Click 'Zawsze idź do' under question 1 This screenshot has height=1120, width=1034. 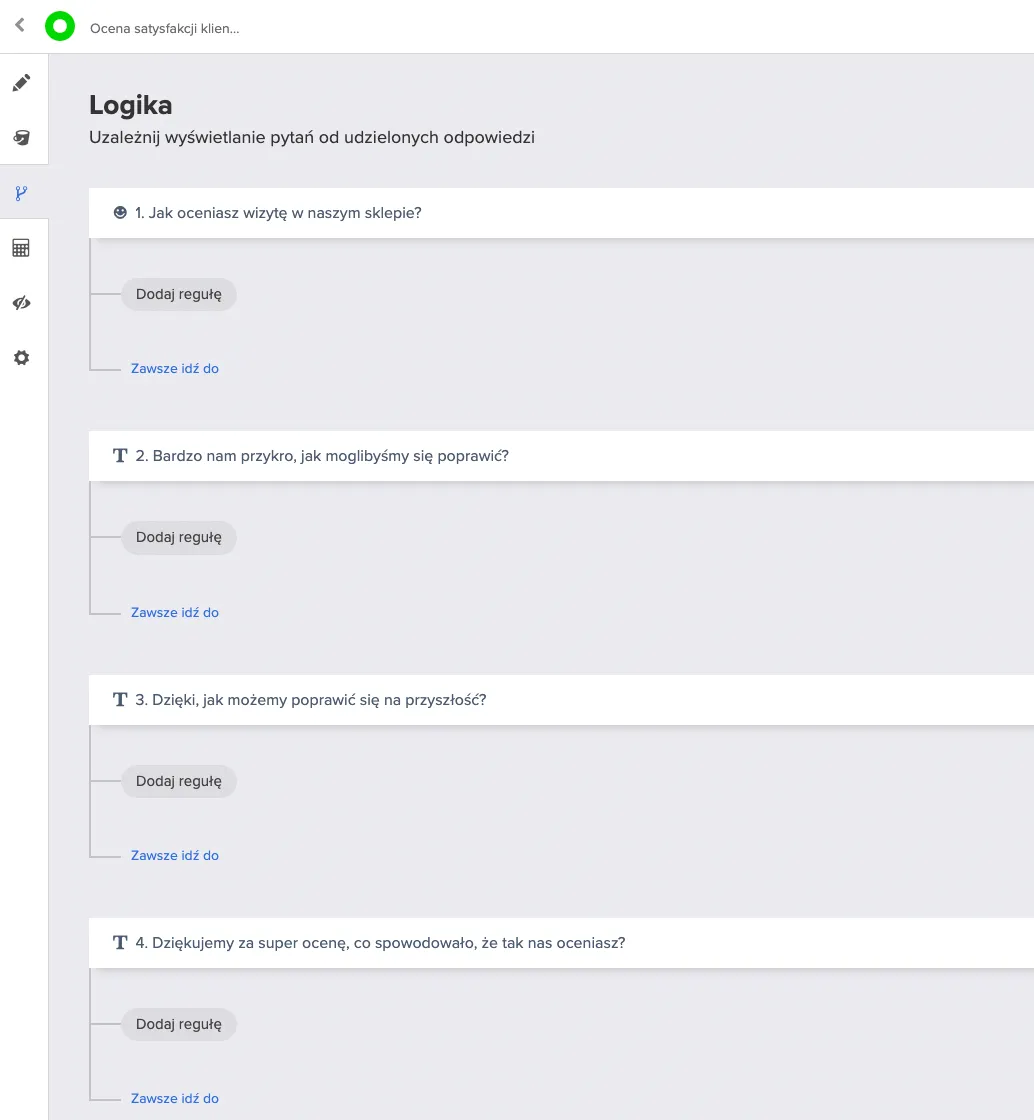click(x=175, y=369)
